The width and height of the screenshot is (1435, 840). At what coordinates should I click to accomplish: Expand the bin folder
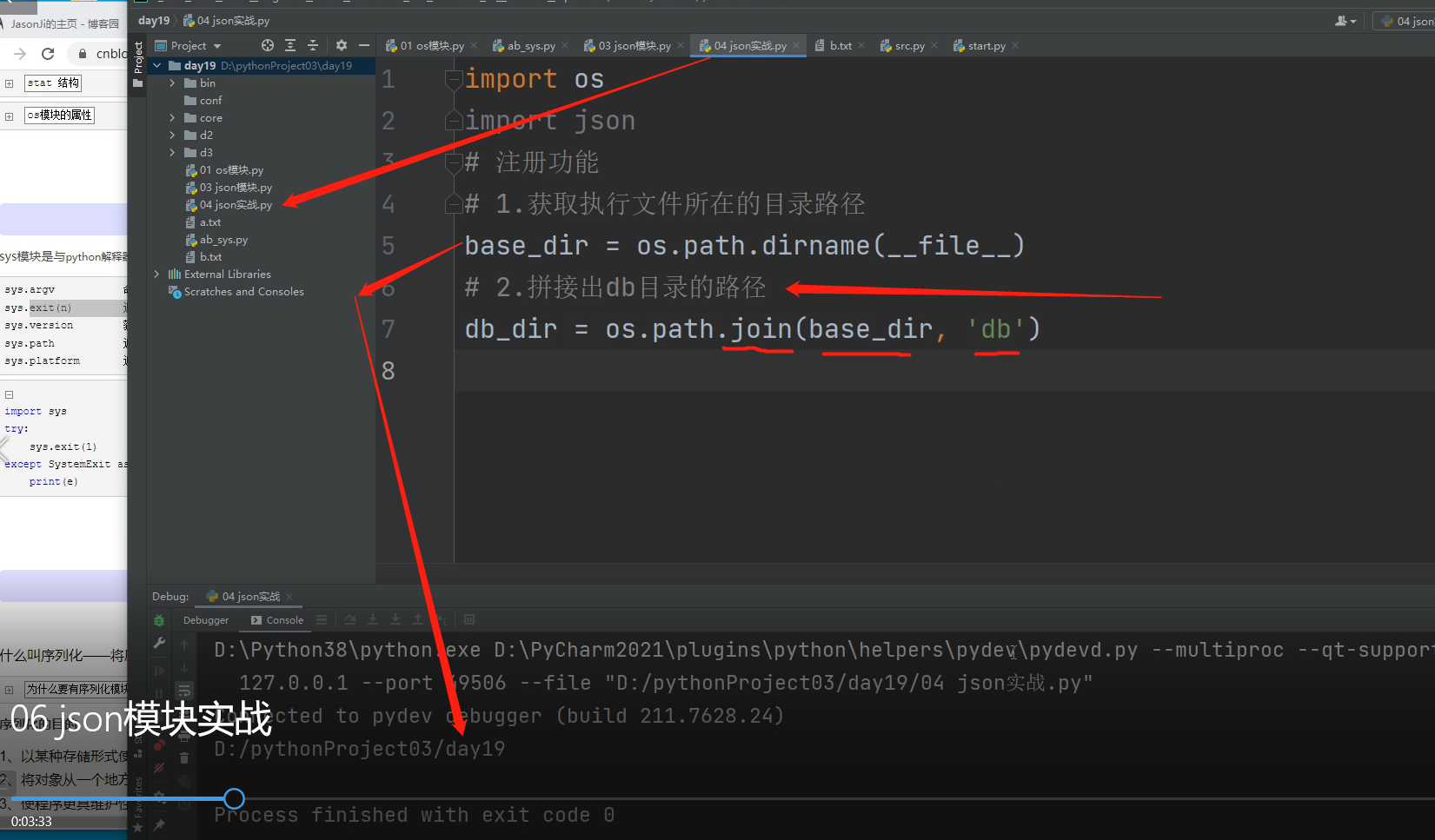coord(172,83)
